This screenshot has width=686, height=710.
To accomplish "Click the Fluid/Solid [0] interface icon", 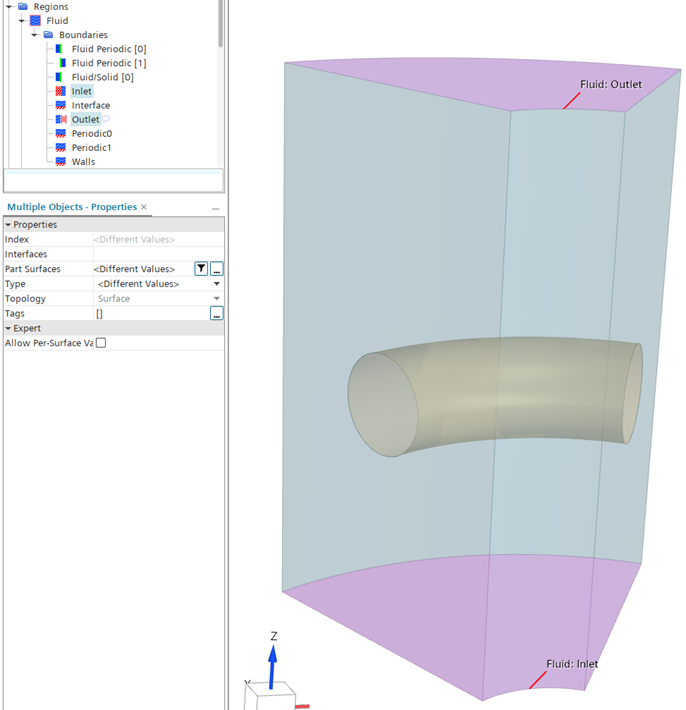I will point(61,77).
